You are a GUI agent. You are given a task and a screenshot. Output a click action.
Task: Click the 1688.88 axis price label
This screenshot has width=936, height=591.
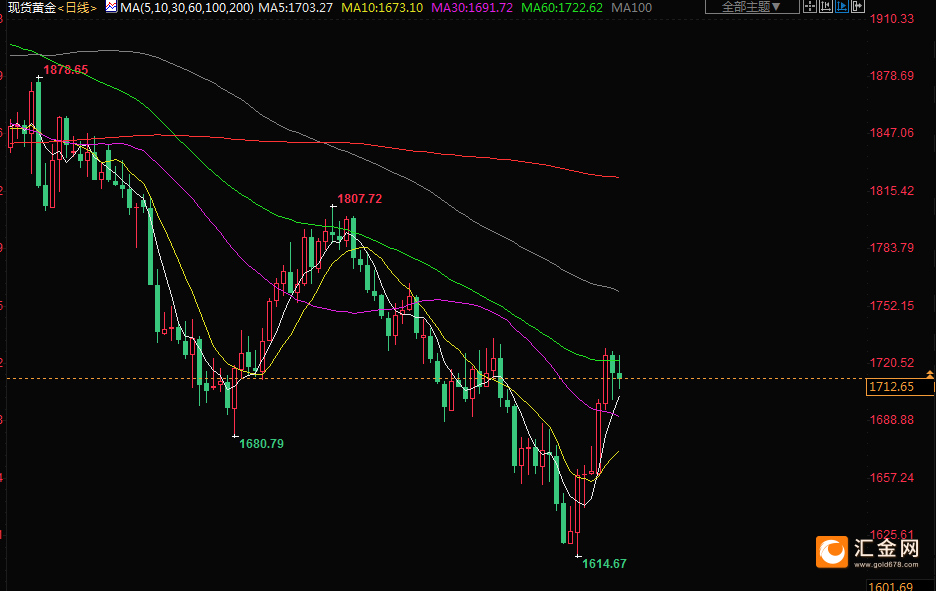coord(891,420)
